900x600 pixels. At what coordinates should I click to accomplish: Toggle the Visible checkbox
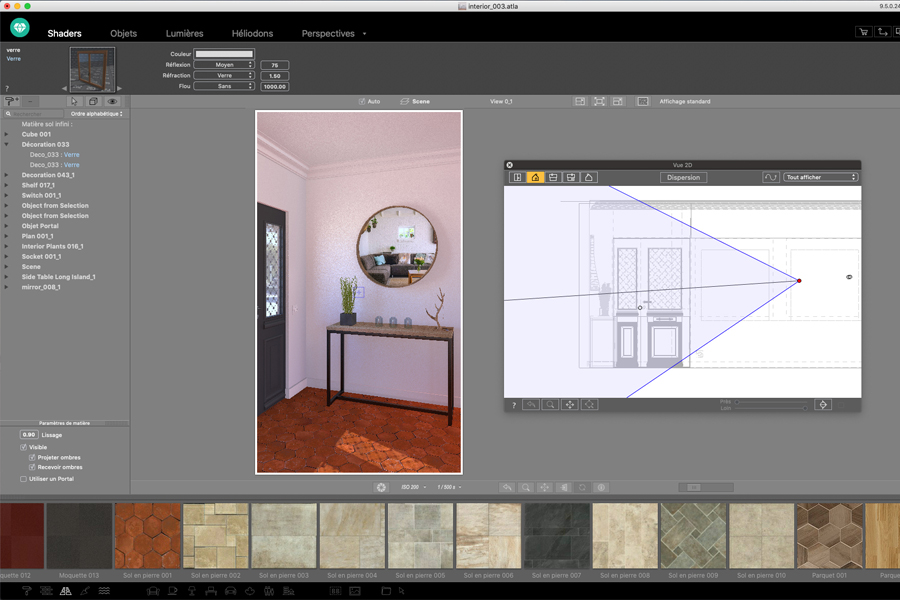[x=24, y=447]
